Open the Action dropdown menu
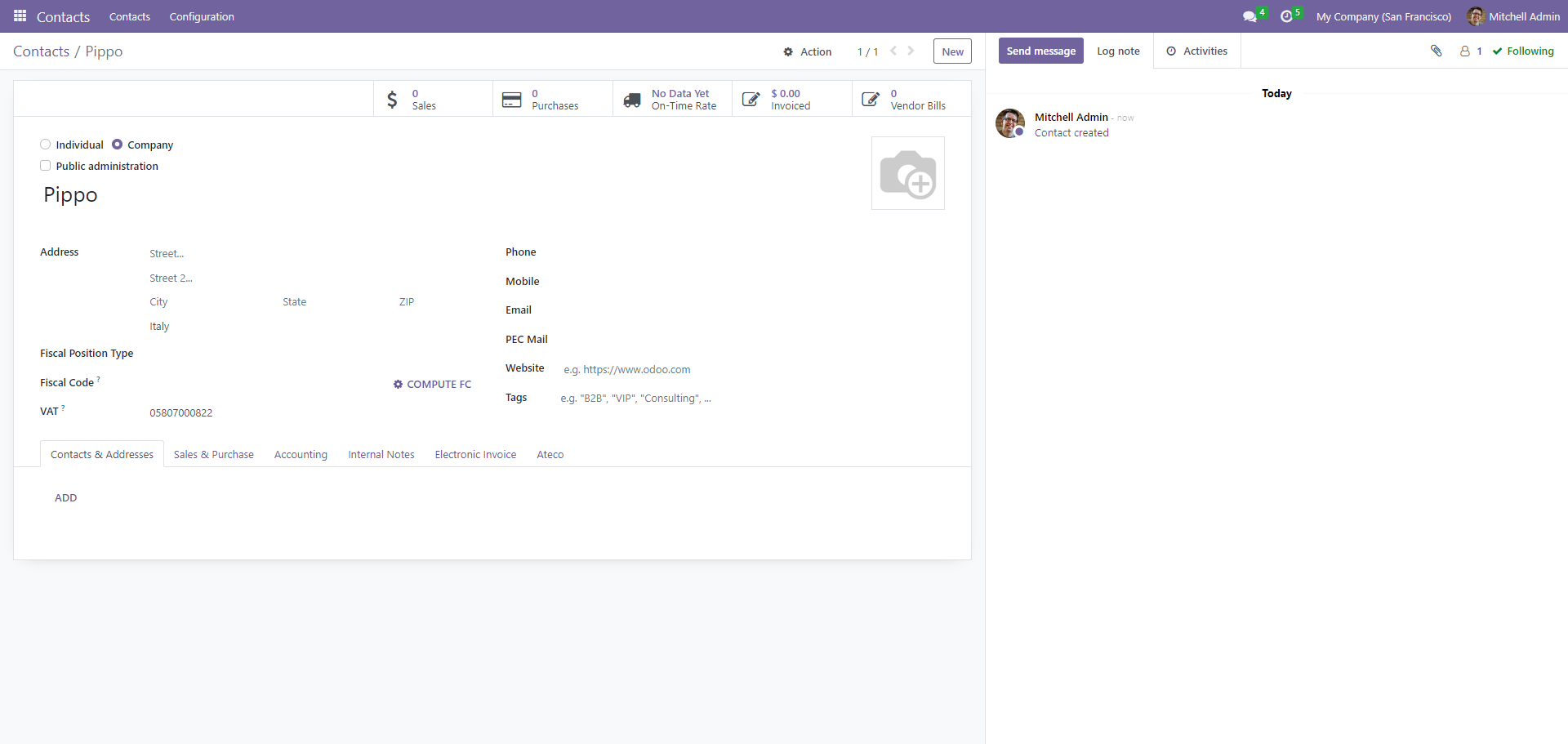The height and width of the screenshot is (744, 1568). click(x=808, y=51)
